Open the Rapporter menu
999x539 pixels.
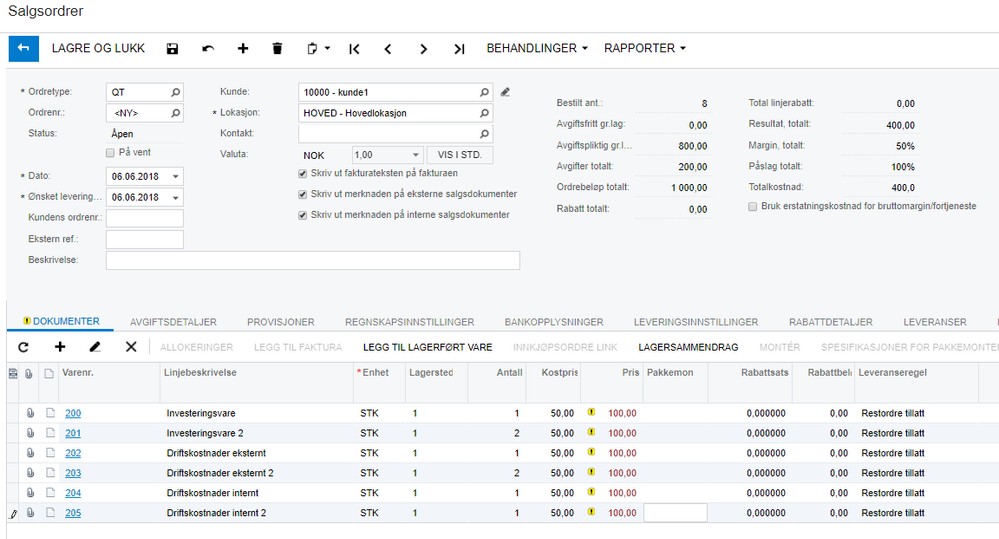(645, 48)
